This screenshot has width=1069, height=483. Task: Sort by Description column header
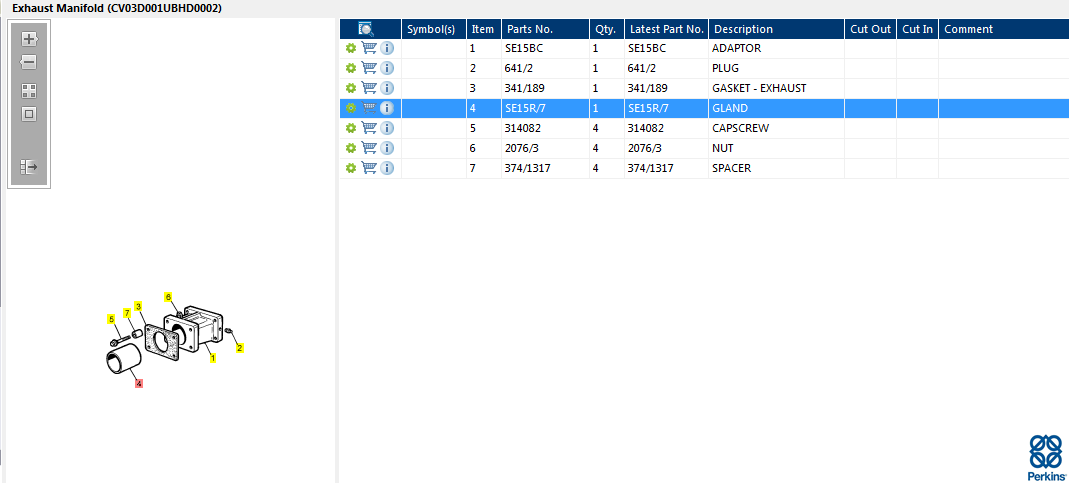point(777,29)
